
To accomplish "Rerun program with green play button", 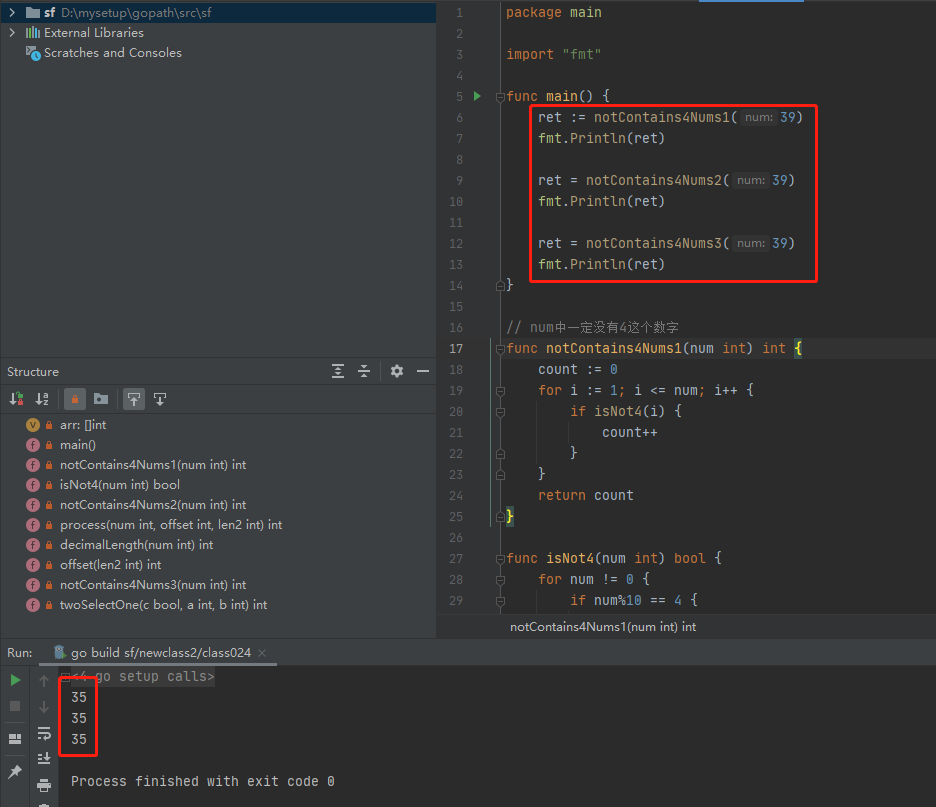I will (16, 680).
